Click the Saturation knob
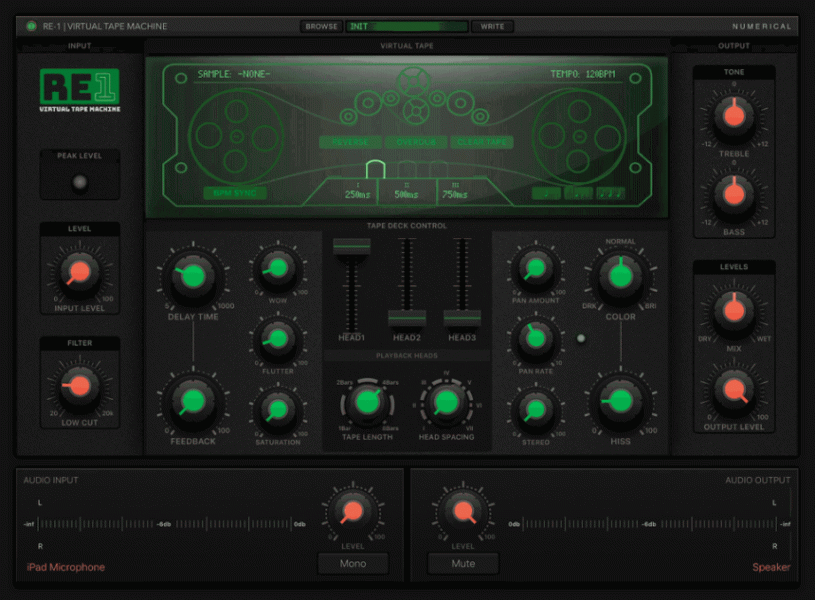This screenshot has width=815, height=600. click(277, 407)
